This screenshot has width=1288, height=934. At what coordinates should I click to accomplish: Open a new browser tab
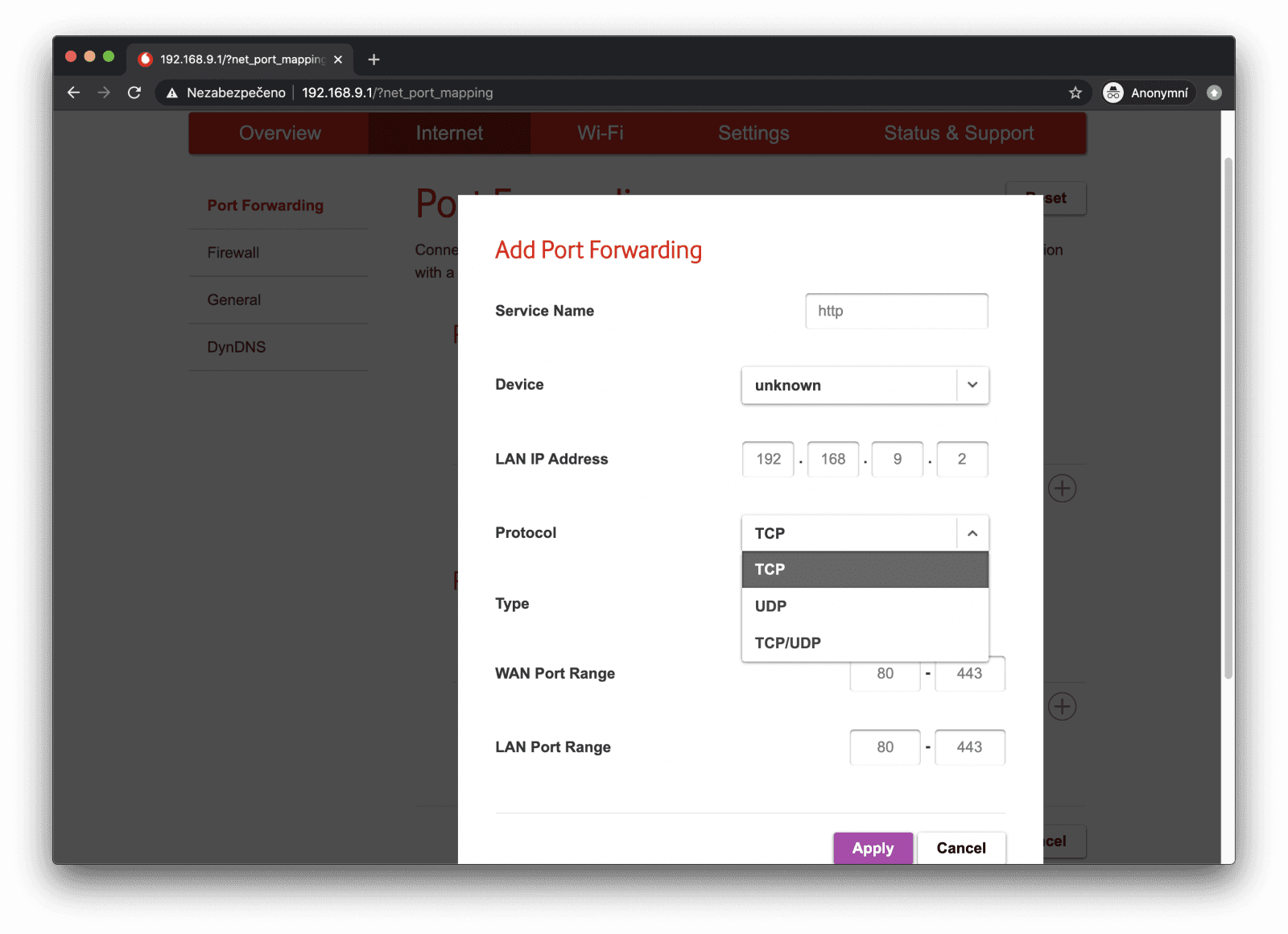(x=373, y=59)
